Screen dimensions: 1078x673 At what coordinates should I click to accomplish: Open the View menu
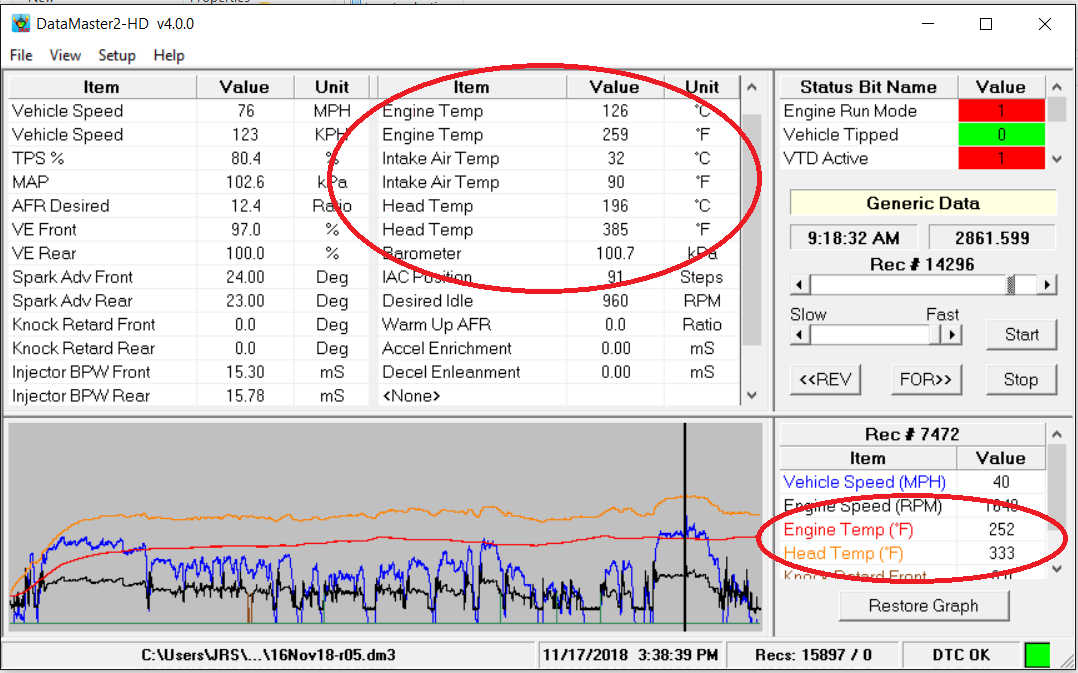65,55
